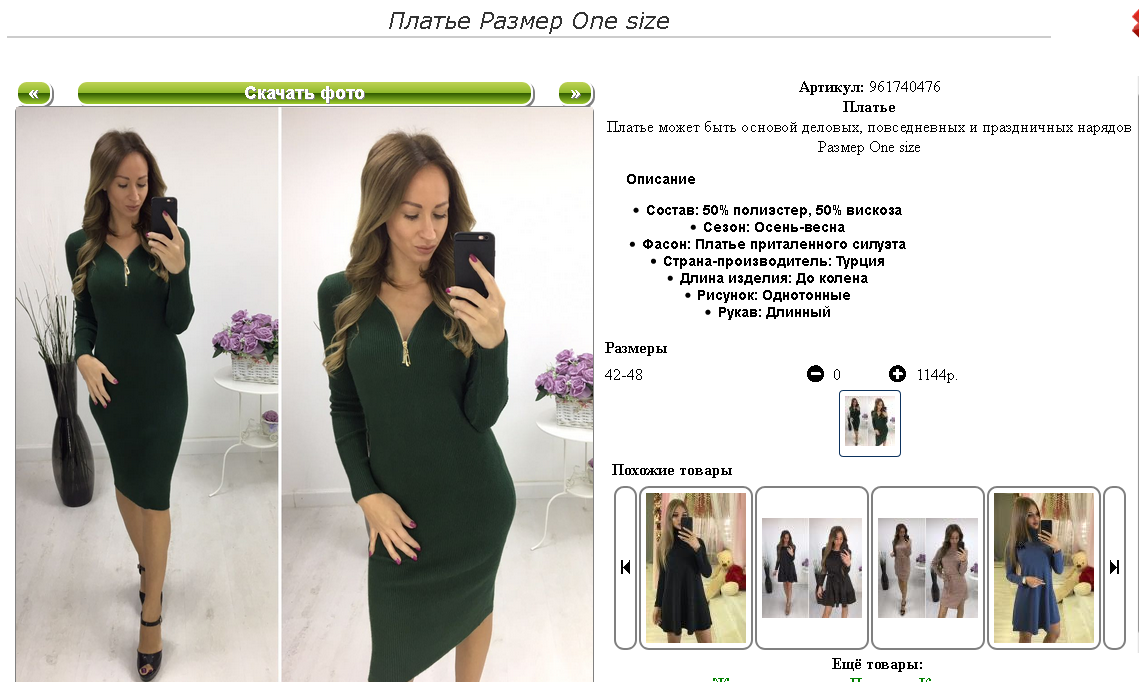Click the Платье Размер One size title

529,20
